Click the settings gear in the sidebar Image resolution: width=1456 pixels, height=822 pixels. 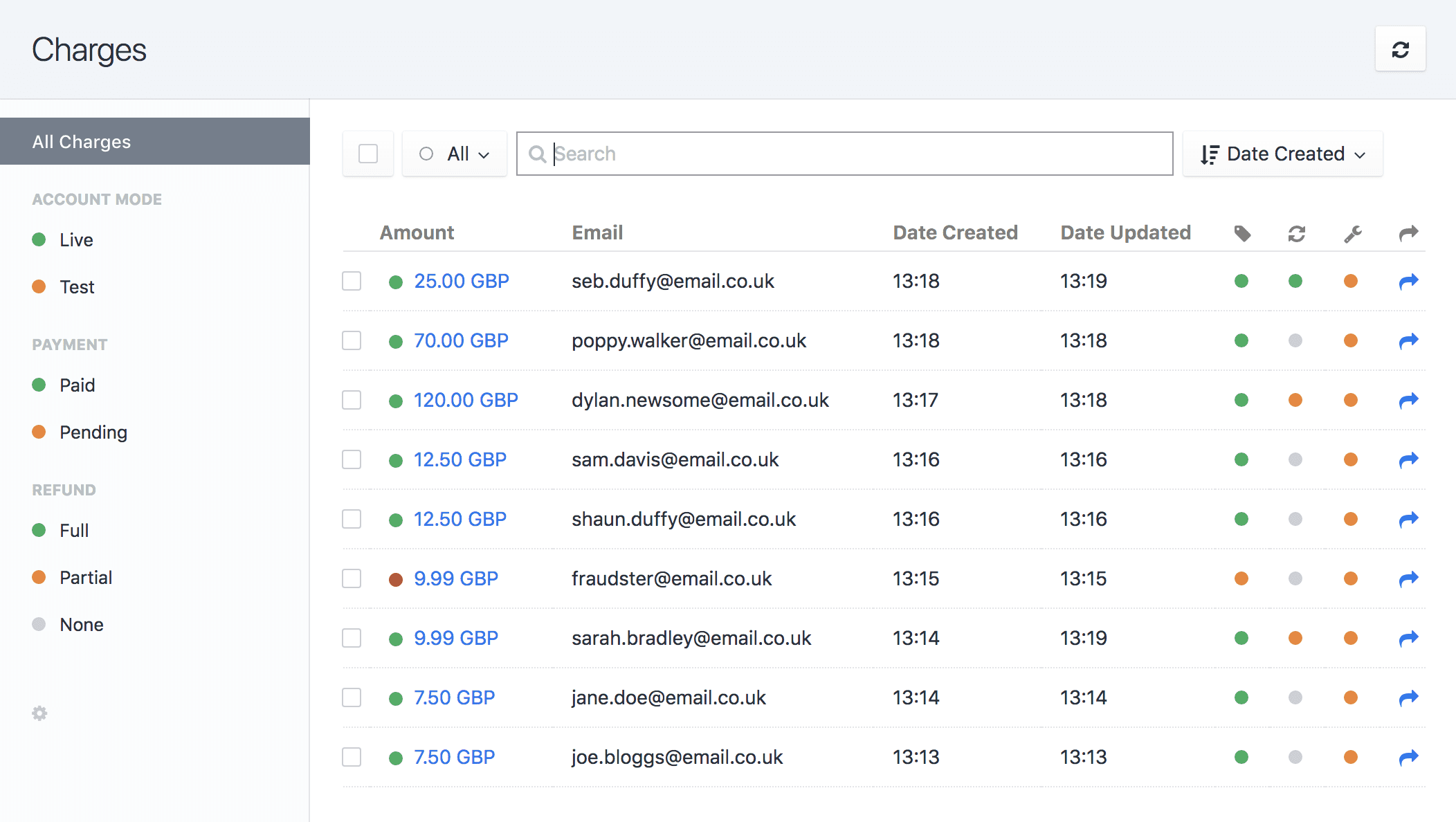[x=39, y=713]
